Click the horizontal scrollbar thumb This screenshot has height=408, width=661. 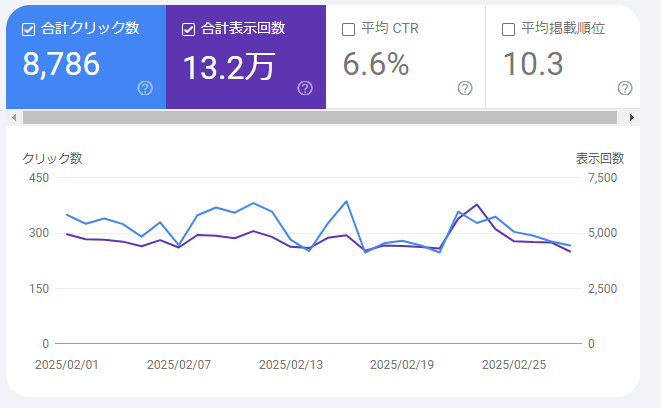pos(320,118)
